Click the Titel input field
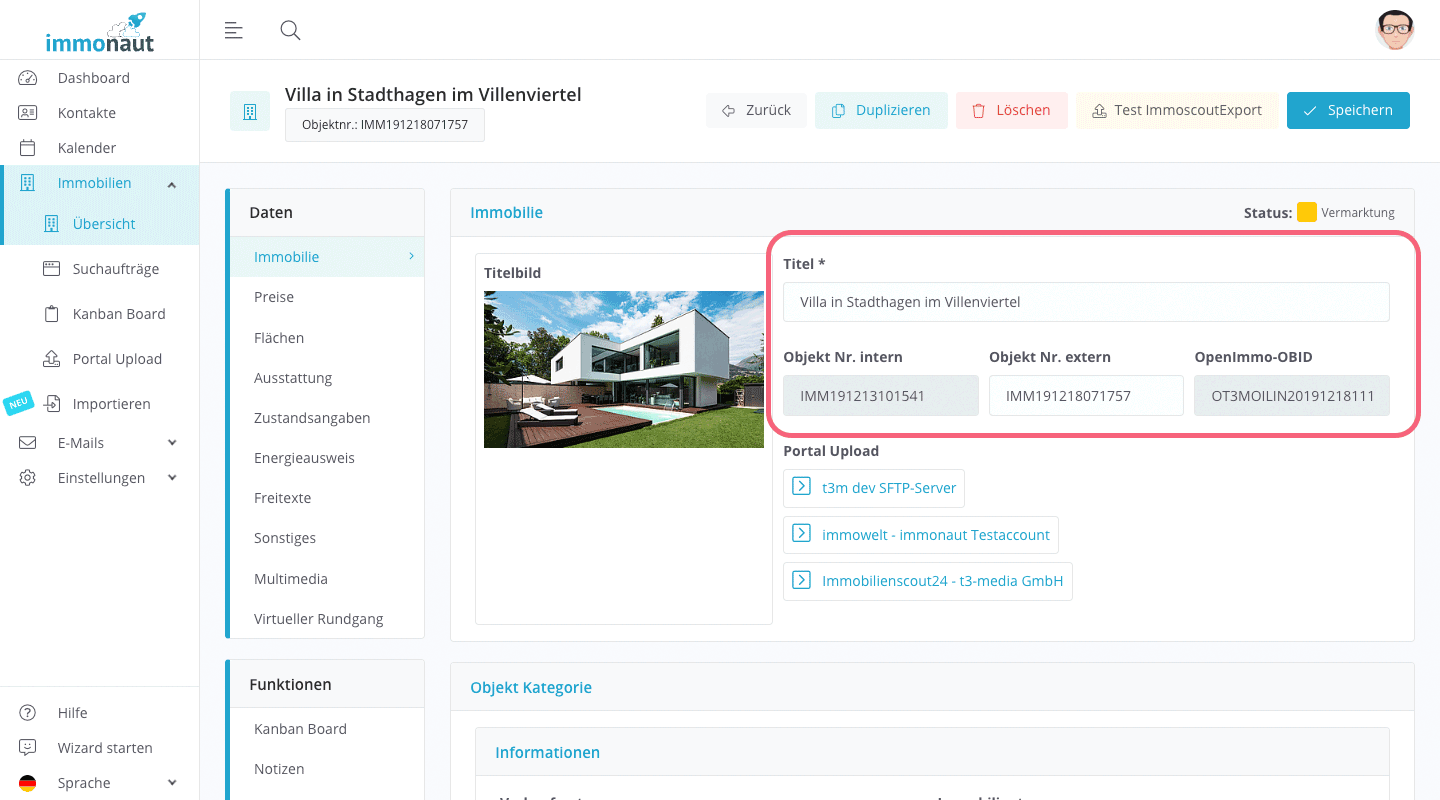The height and width of the screenshot is (800, 1440). coord(1086,302)
